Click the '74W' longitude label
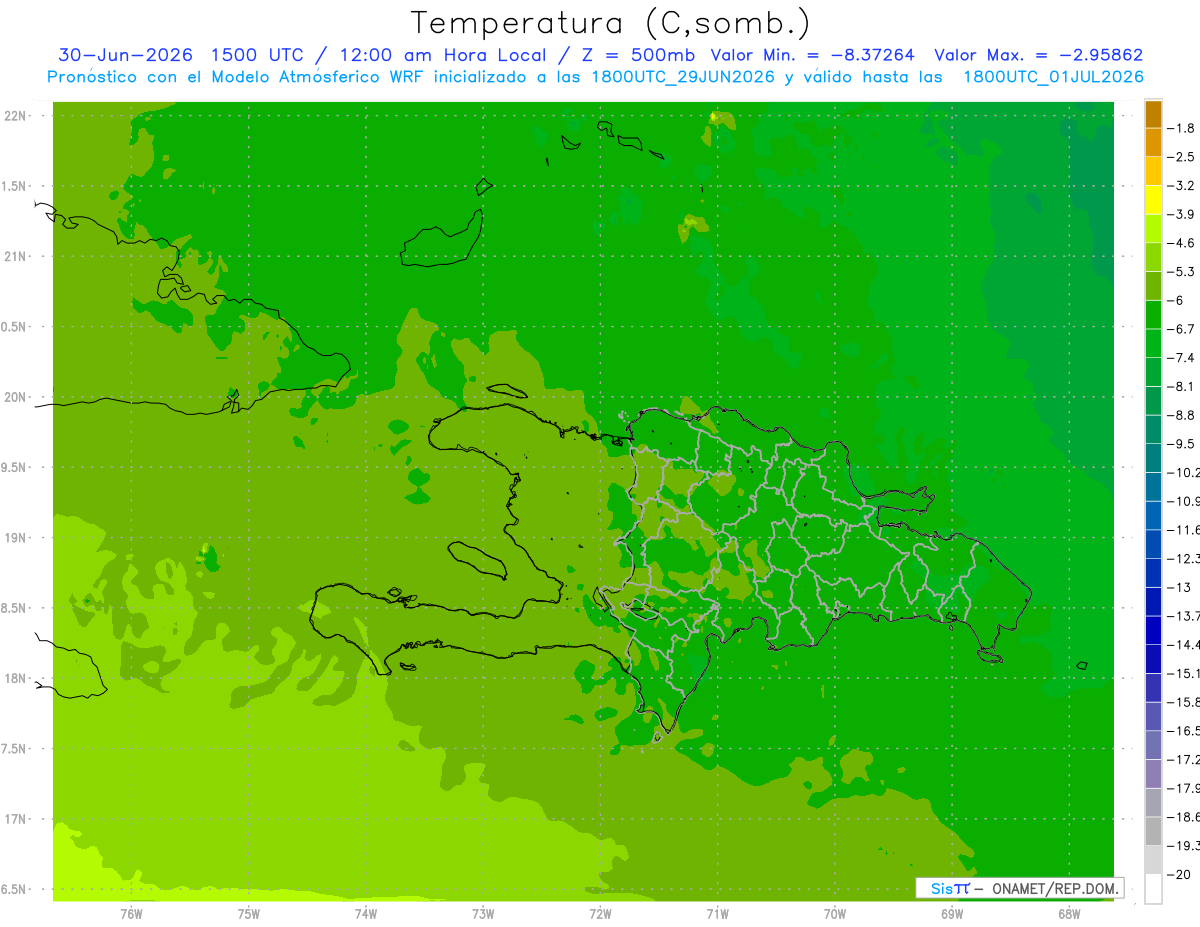 pyautogui.click(x=365, y=913)
